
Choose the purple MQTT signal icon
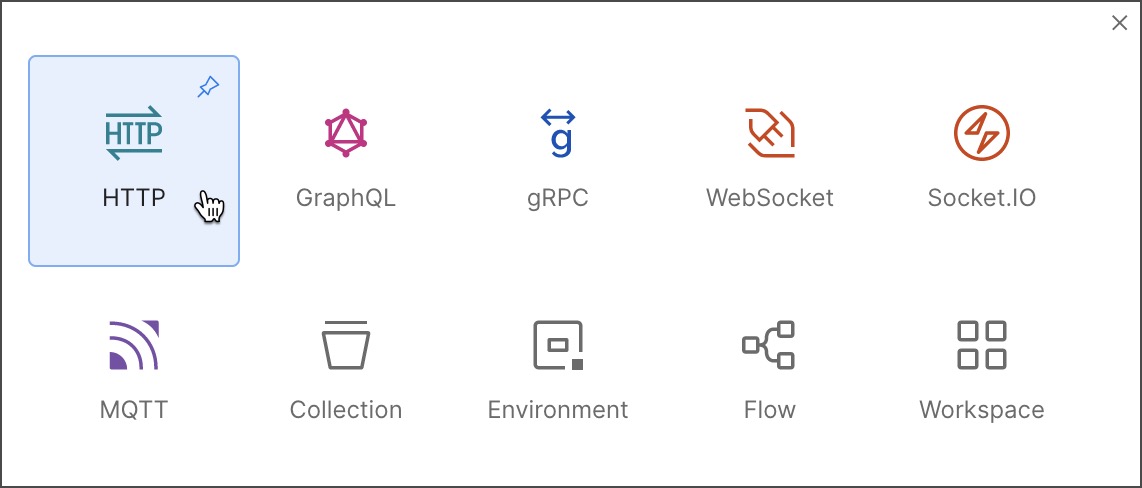coord(134,345)
